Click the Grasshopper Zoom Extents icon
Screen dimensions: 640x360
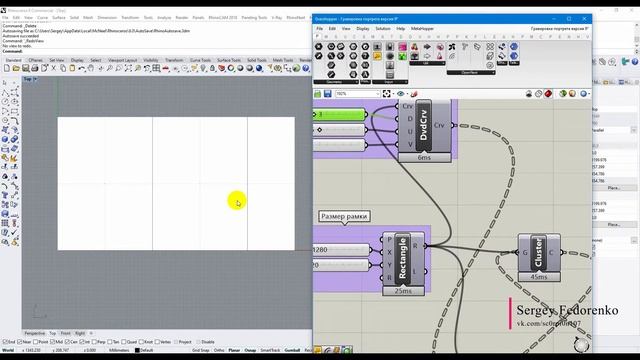pyautogui.click(x=387, y=94)
